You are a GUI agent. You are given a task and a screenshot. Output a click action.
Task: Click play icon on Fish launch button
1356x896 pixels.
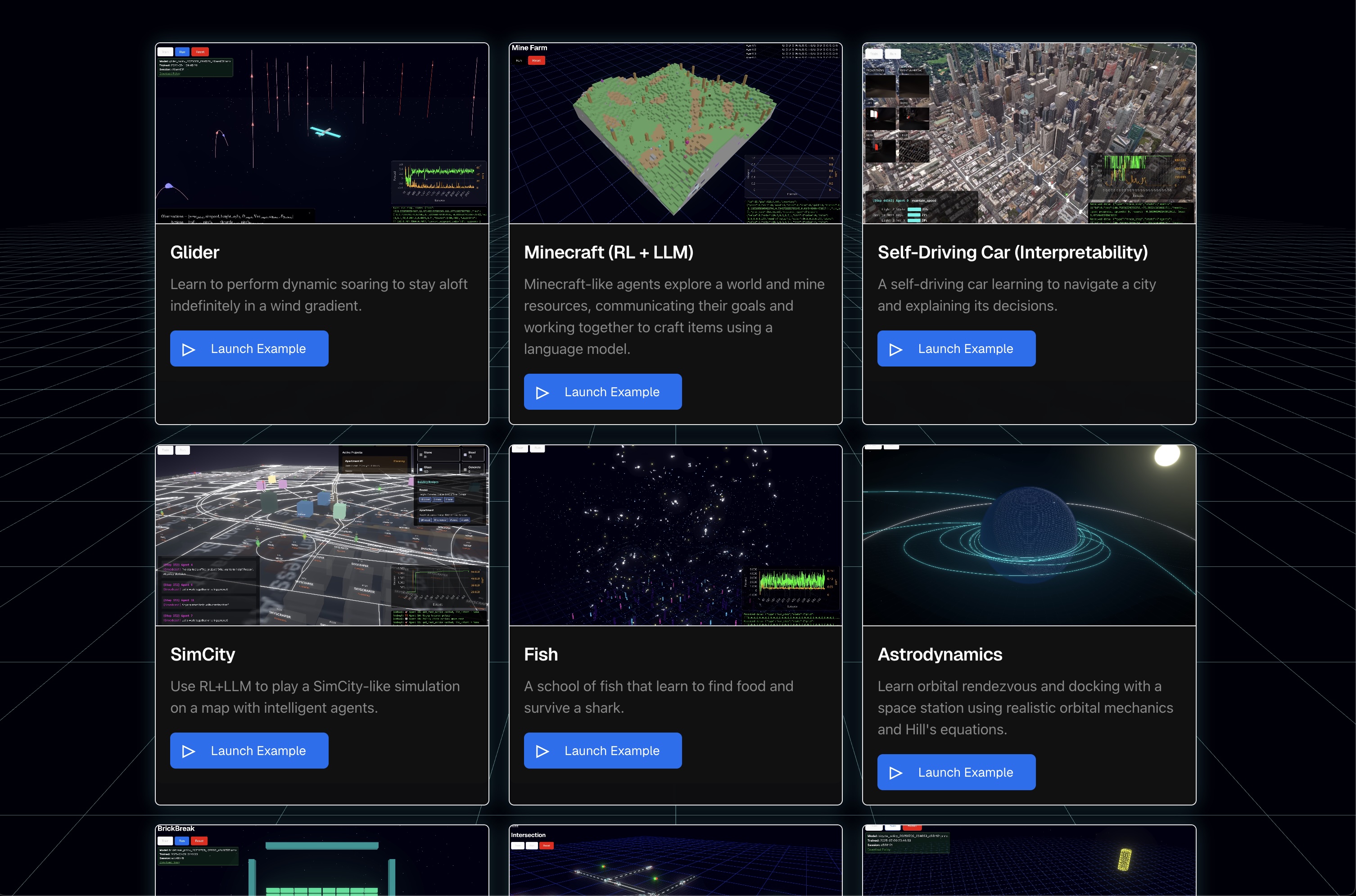click(542, 751)
